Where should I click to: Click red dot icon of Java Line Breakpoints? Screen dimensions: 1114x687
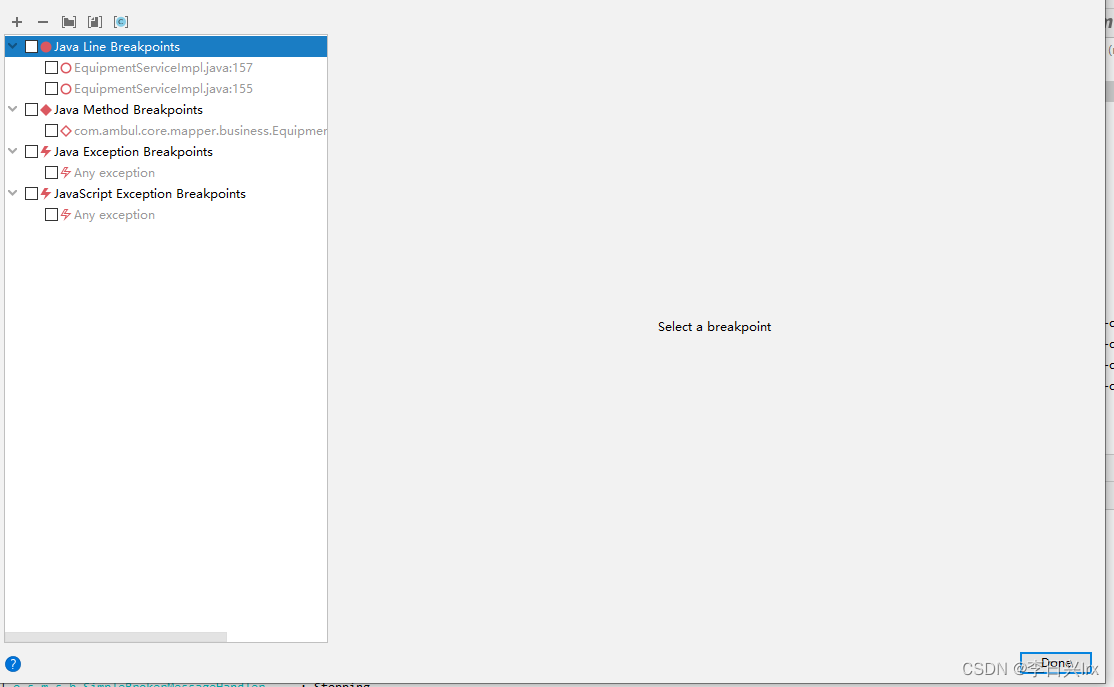pos(46,47)
